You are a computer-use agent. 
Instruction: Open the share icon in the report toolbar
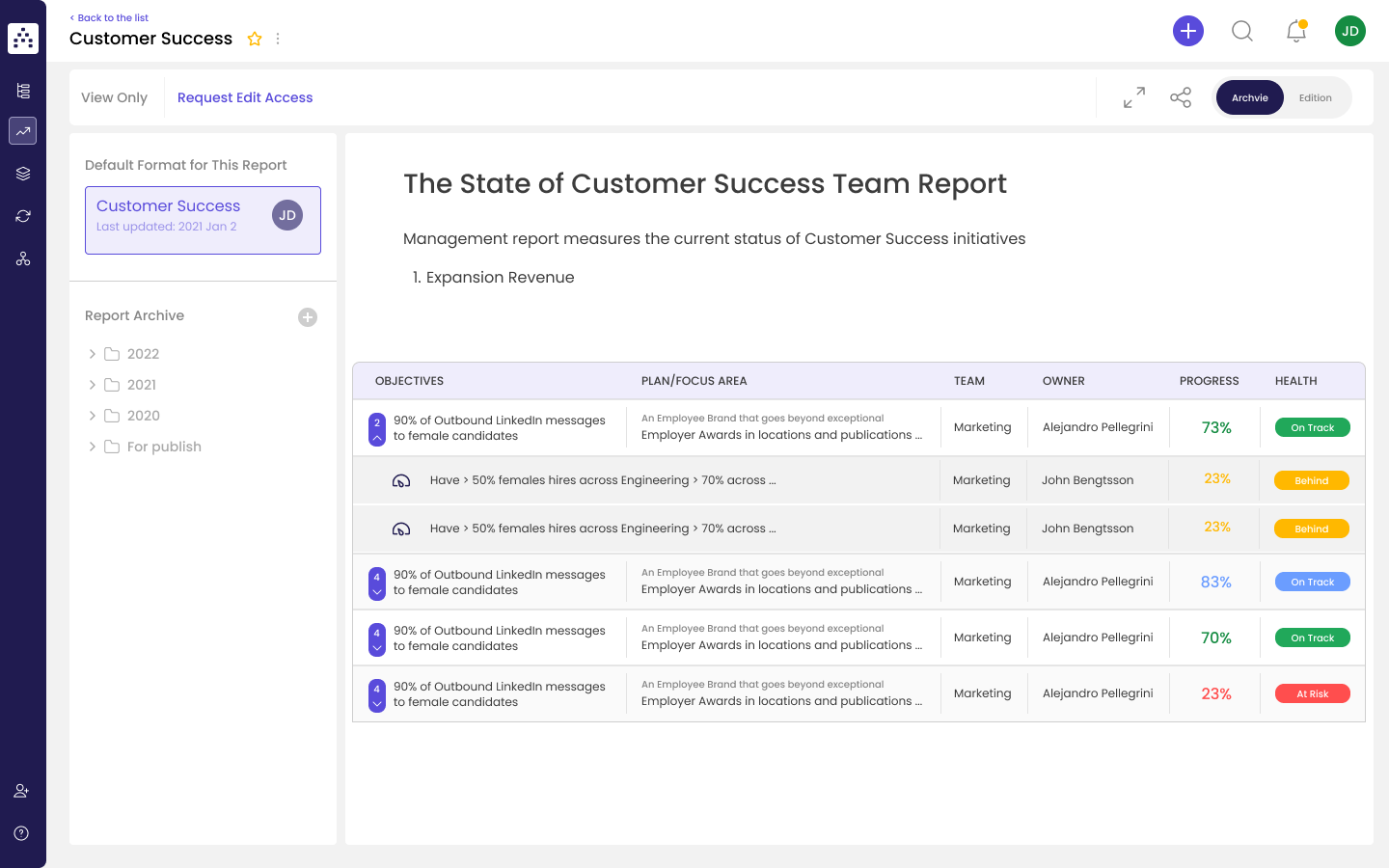1181,97
